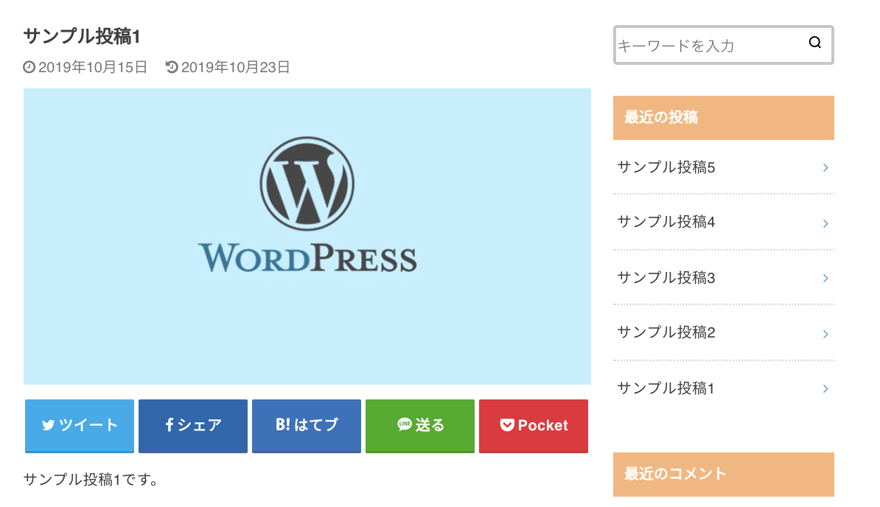Click chevron next to サンプル投稿2
Viewport: 880px width, 507px height.
pyautogui.click(x=825, y=334)
